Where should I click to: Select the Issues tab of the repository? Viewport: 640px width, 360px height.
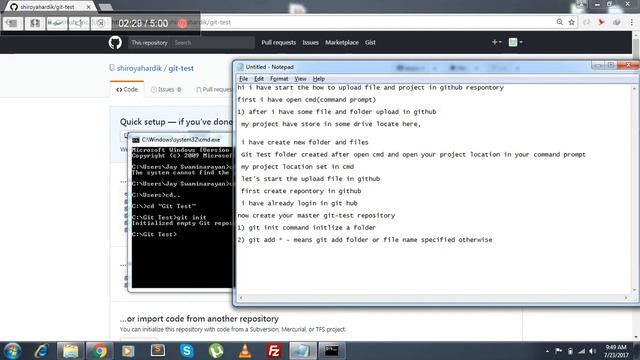coord(166,89)
